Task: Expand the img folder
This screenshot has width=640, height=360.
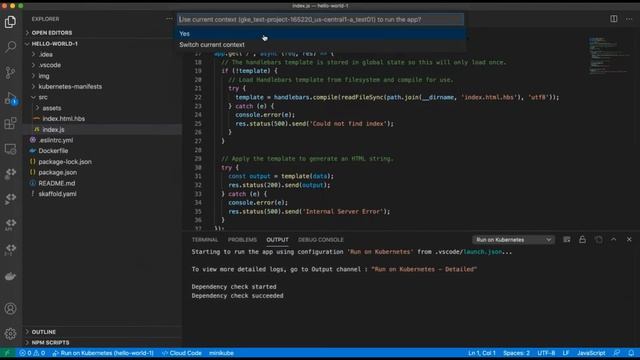Action: 102,76
